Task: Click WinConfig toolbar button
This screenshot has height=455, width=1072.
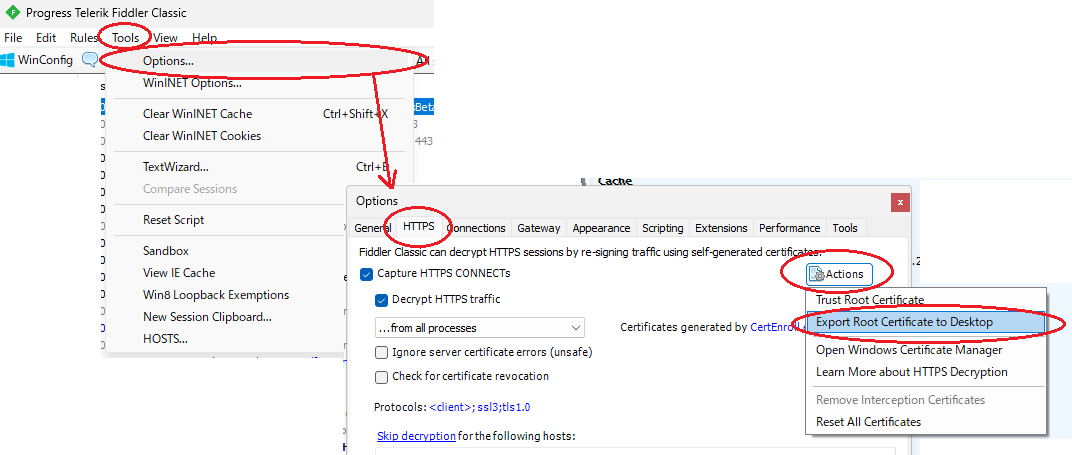Action: click(37, 59)
